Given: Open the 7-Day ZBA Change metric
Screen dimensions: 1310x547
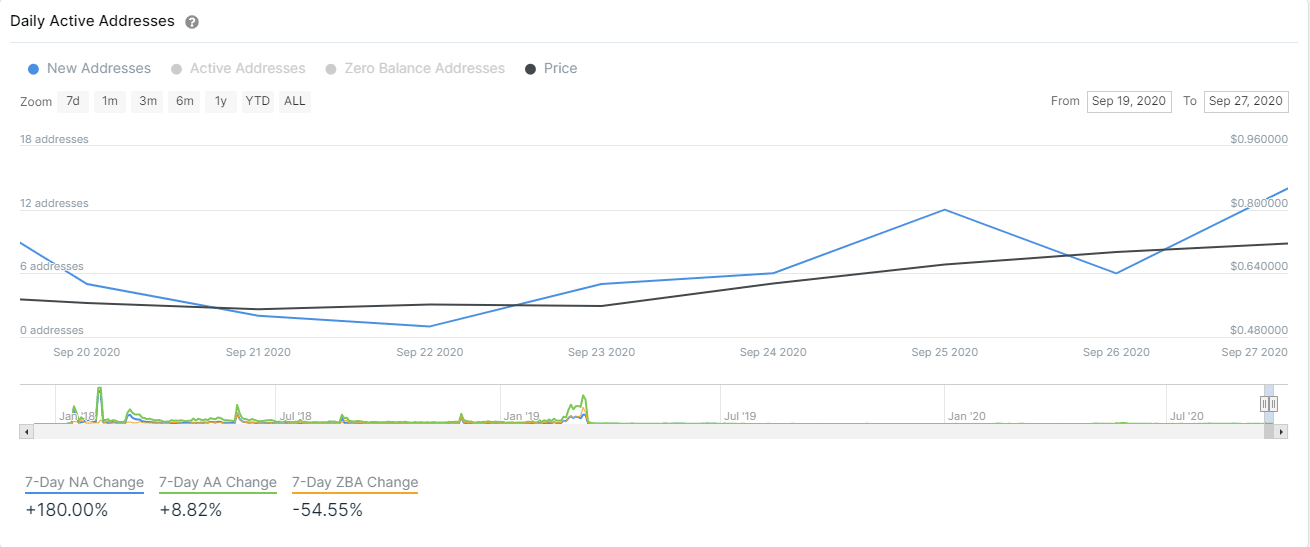Looking at the screenshot, I should 355,483.
